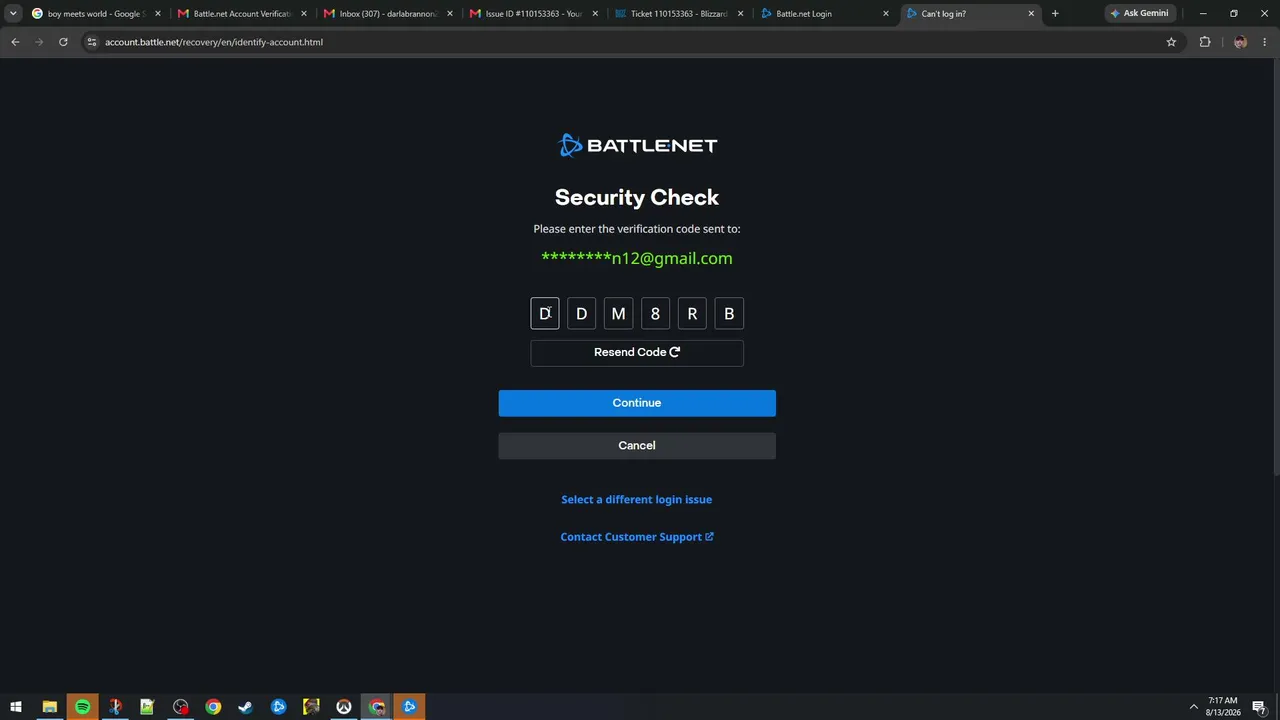The image size is (1280, 720).
Task: Close the Can't log in? tab
Action: tap(1032, 14)
